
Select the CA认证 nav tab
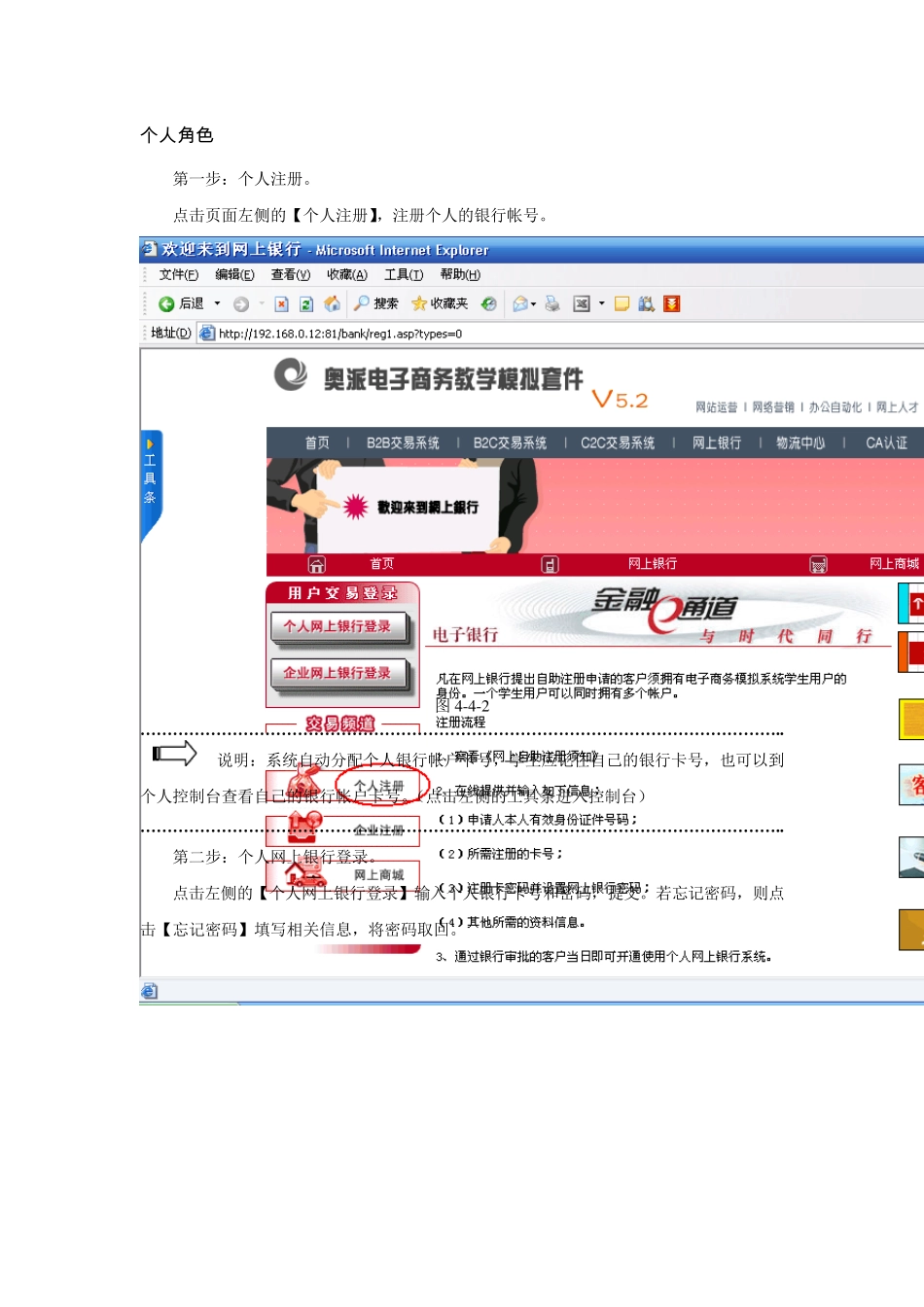(x=887, y=443)
